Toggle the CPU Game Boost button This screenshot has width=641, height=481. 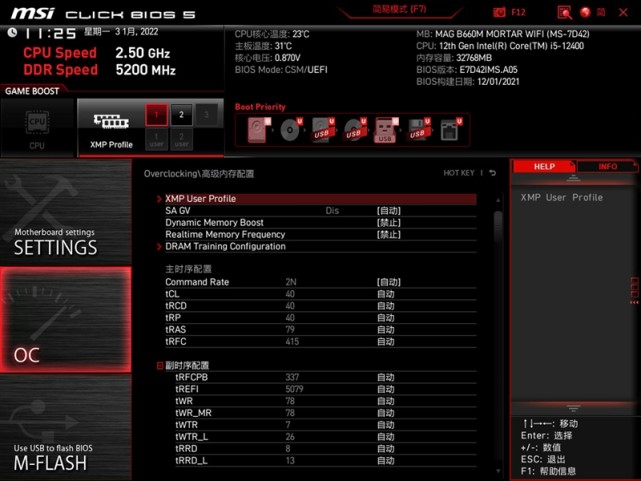(x=37, y=128)
